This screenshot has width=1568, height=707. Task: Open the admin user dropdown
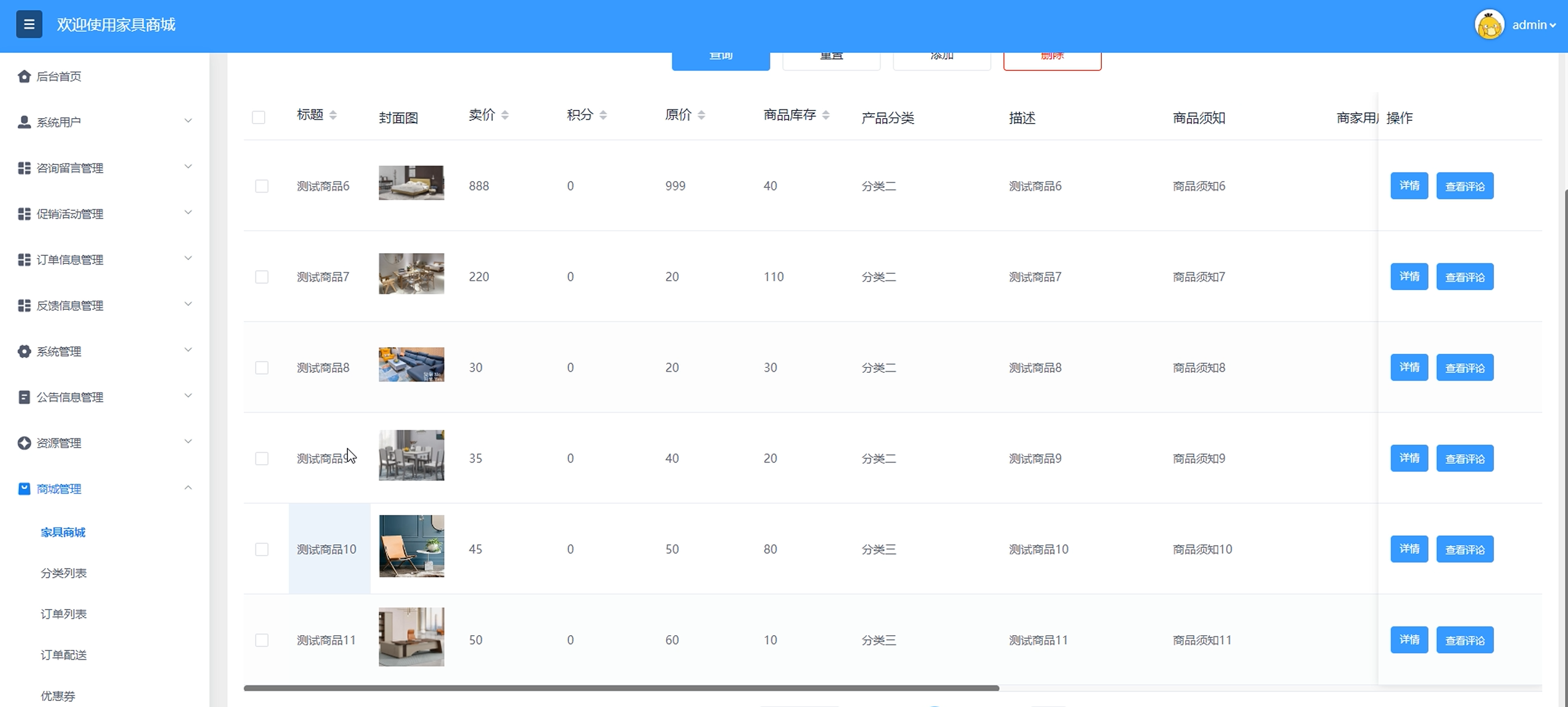(x=1533, y=25)
